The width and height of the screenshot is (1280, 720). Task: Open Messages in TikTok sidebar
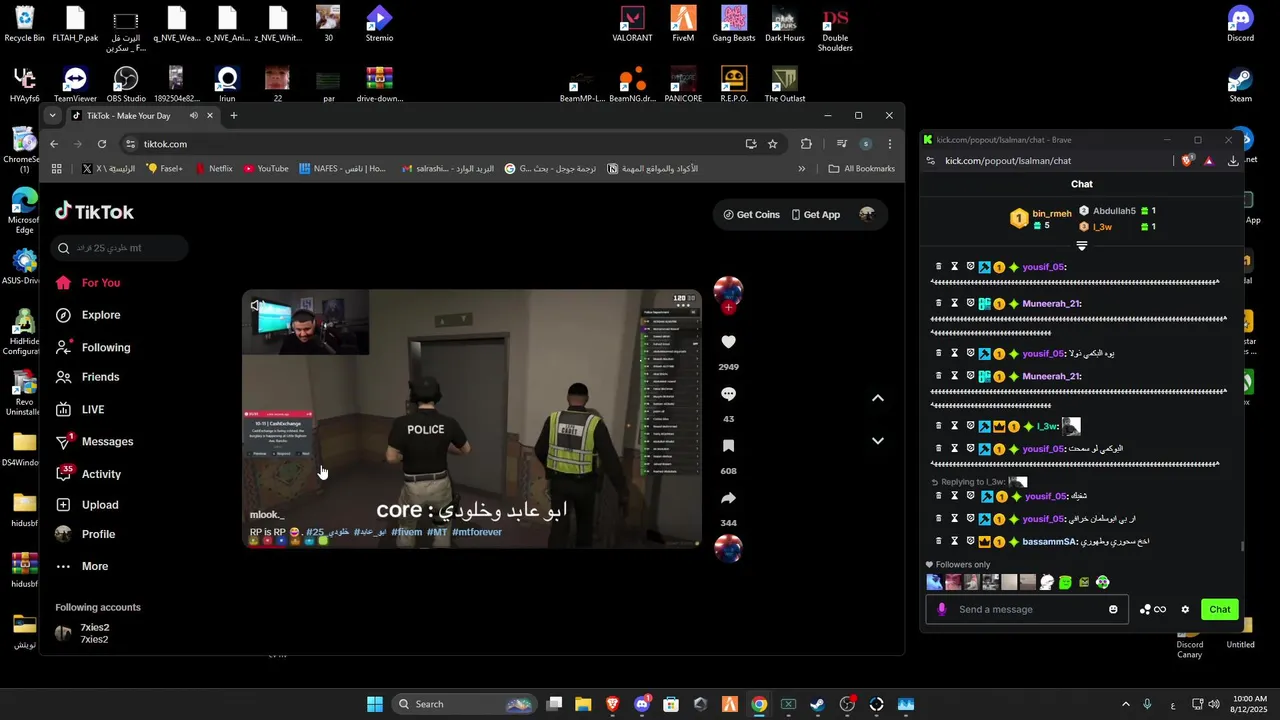(94, 441)
